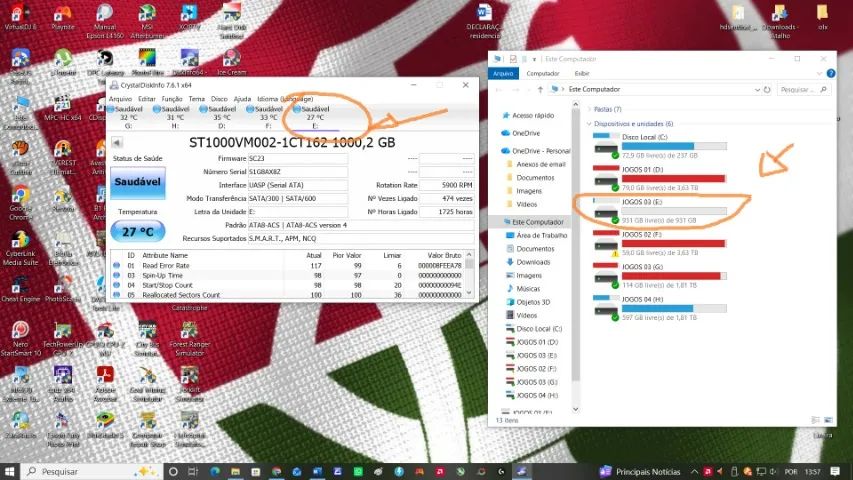Select the Disco Local (C:) drive tile
Viewport: 853px width, 480px height.
pos(660,146)
